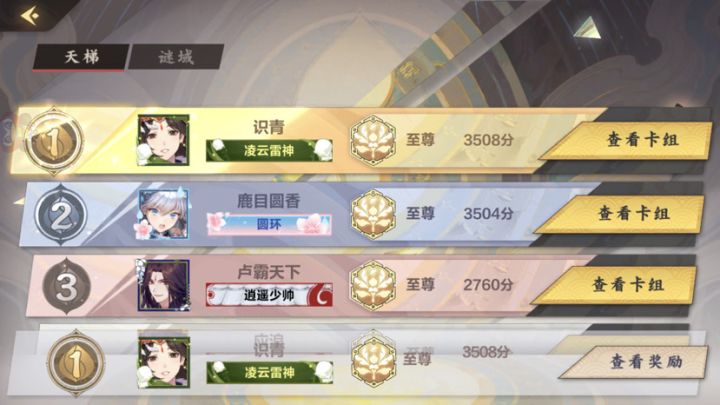View card deck for 鹿目圆香
The height and width of the screenshot is (405, 720).
tap(621, 214)
